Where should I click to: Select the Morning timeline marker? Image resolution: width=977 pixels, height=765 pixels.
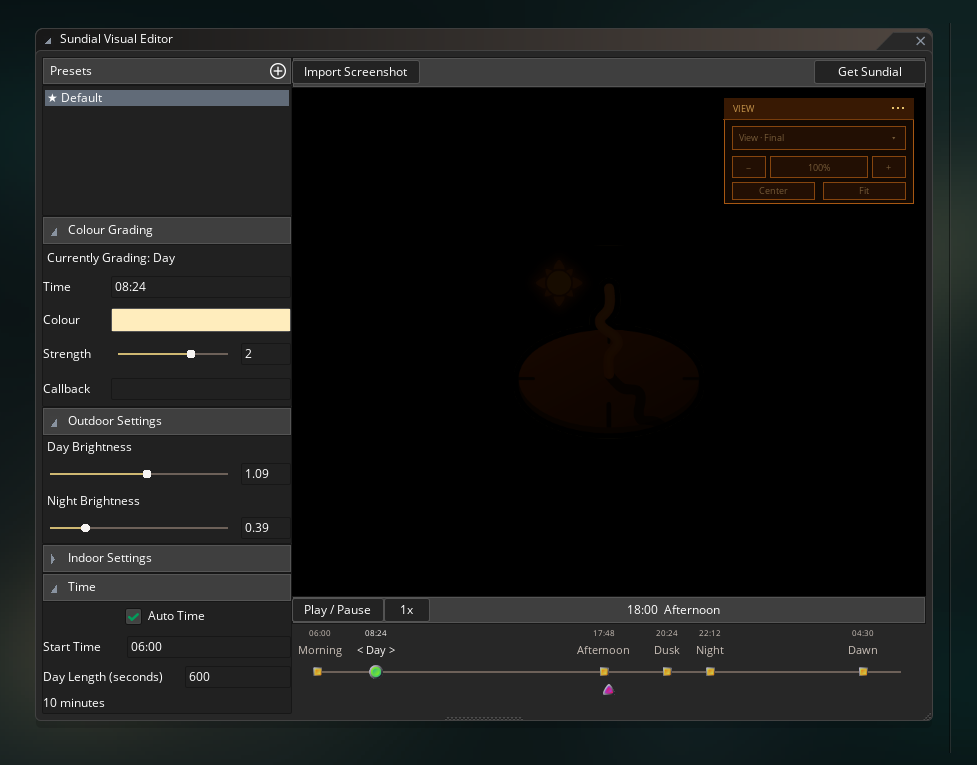coord(317,672)
